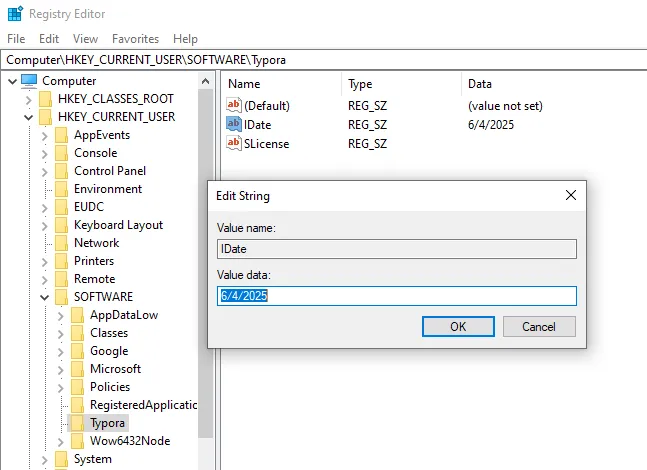Click the Value data input field
The height and width of the screenshot is (470, 647).
point(397,296)
